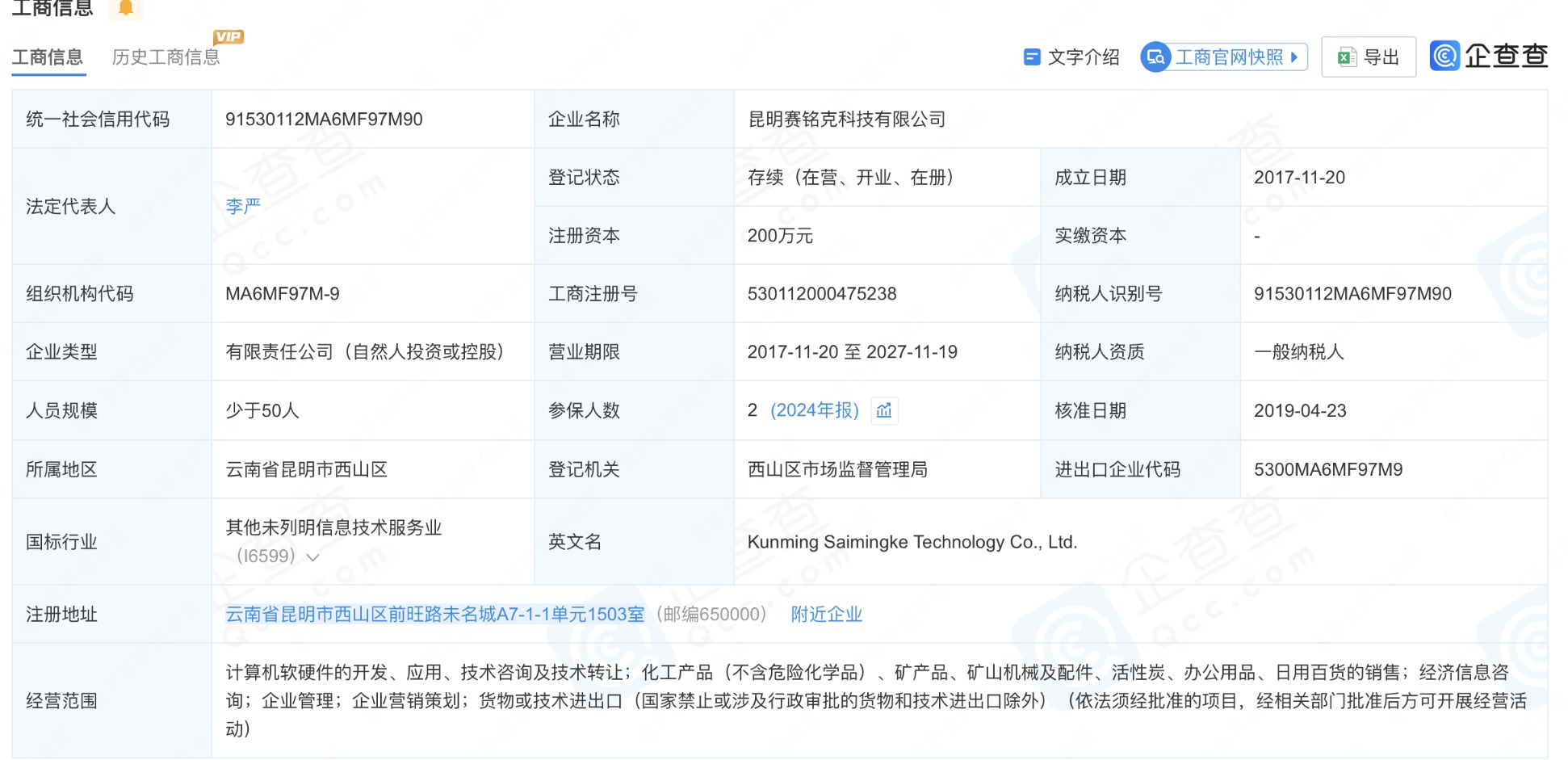1568x760 pixels.
Task: Click industry 其他未列明信息技术服务业
Action: [333, 527]
